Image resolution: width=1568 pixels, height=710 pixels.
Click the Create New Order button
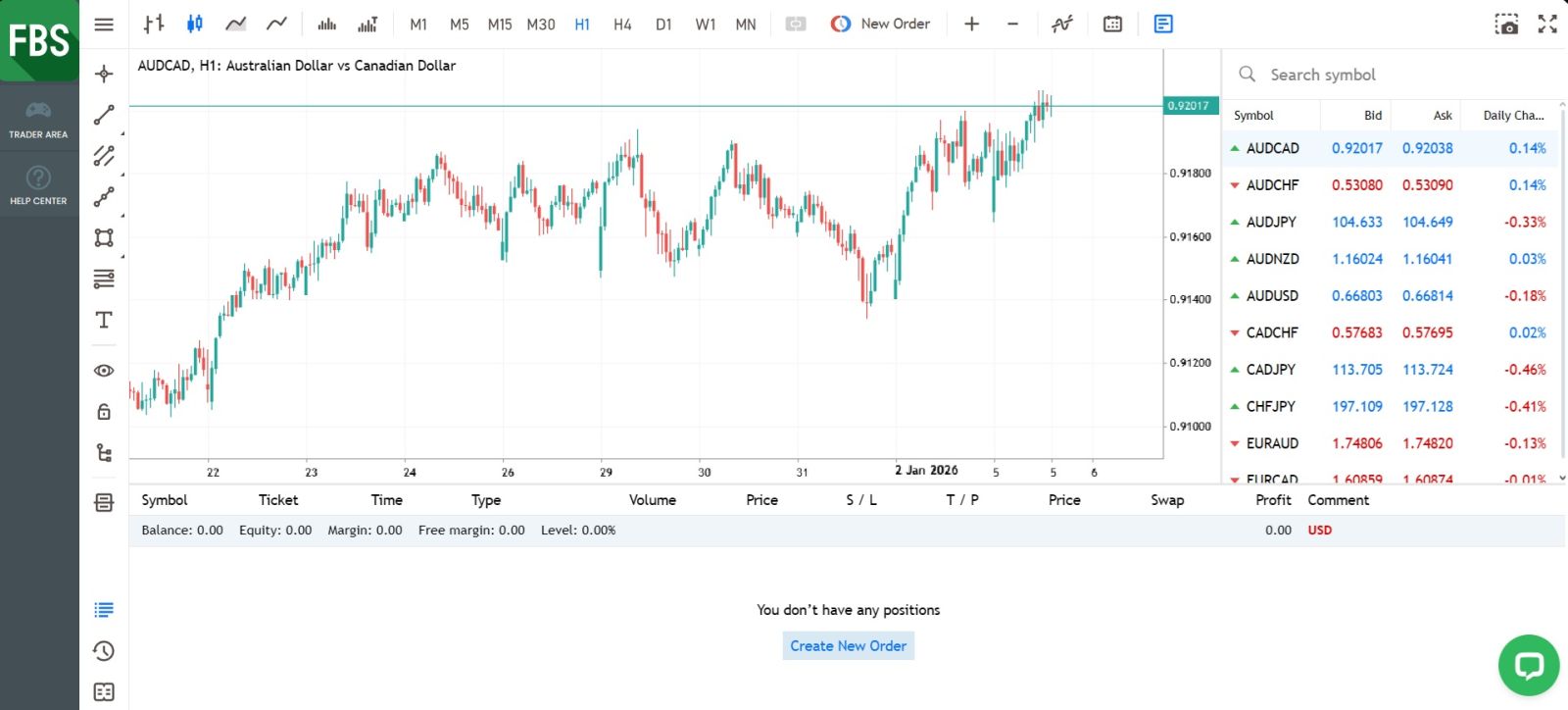point(848,645)
